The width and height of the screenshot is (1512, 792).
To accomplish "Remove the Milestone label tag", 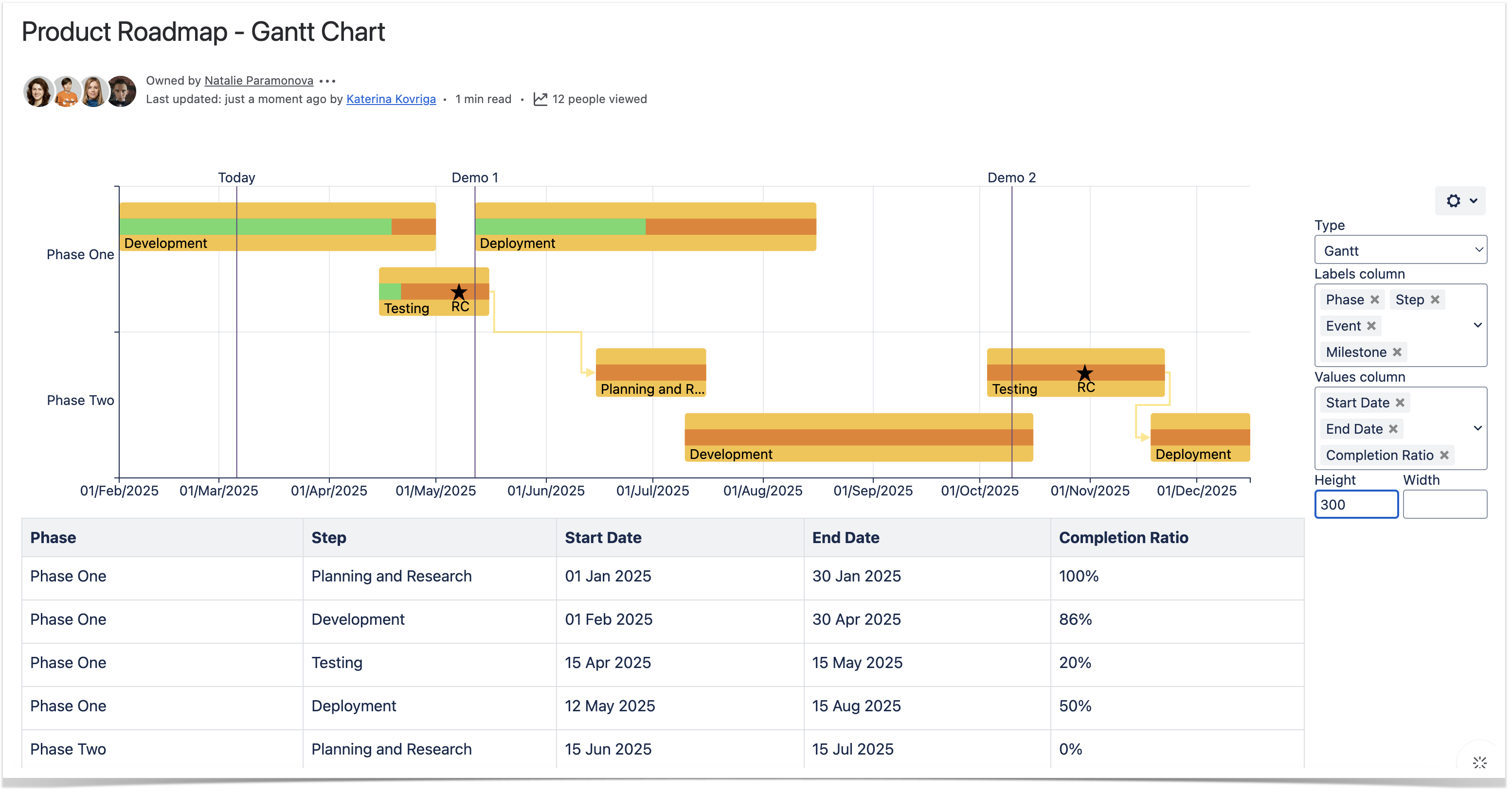I will (x=1398, y=352).
